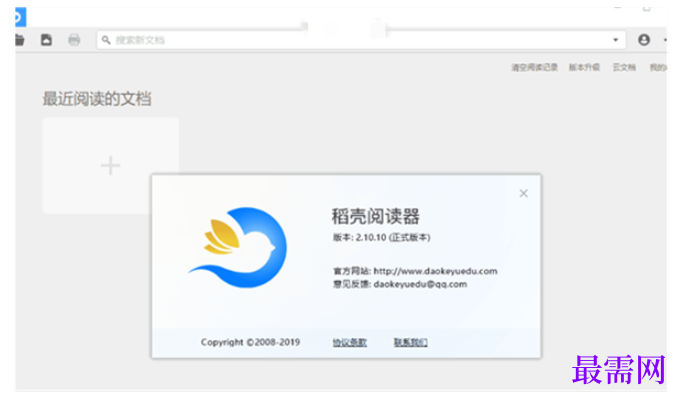This screenshot has width=684, height=401.
Task: Click the 稻壳阅读器 bird logo in the dialog
Action: (238, 247)
